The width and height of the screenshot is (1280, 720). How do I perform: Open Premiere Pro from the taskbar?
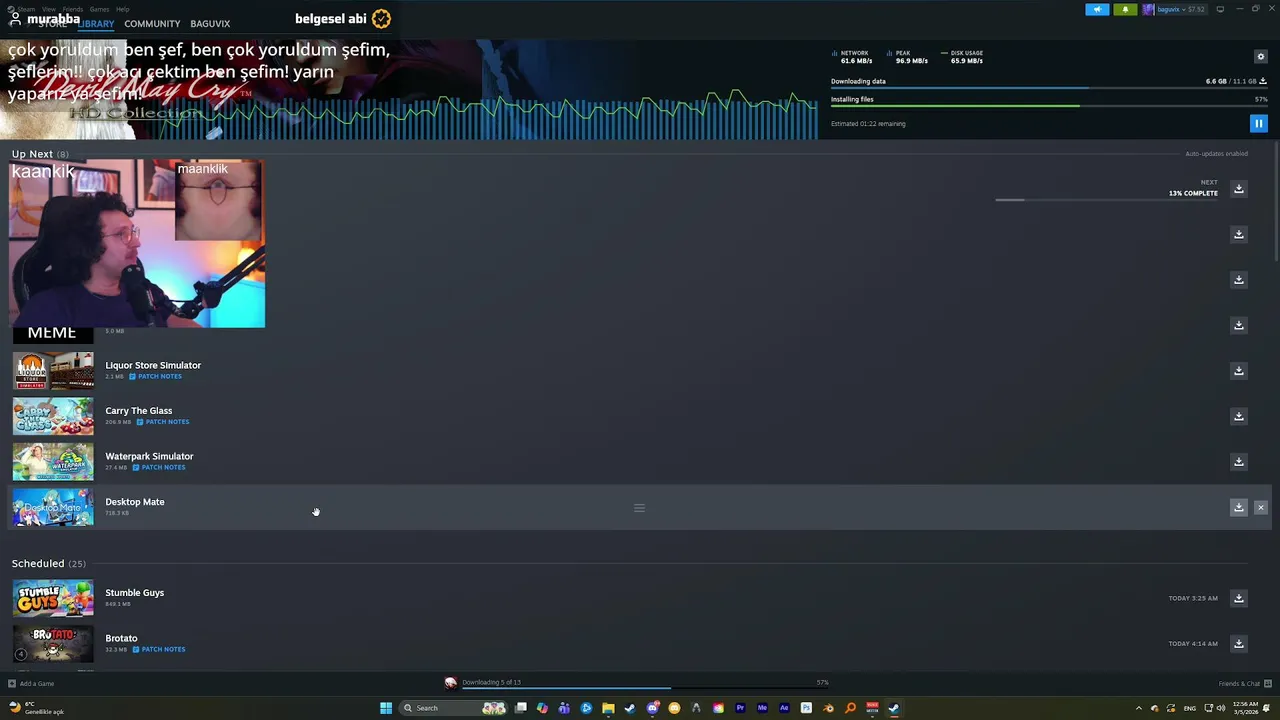(740, 708)
